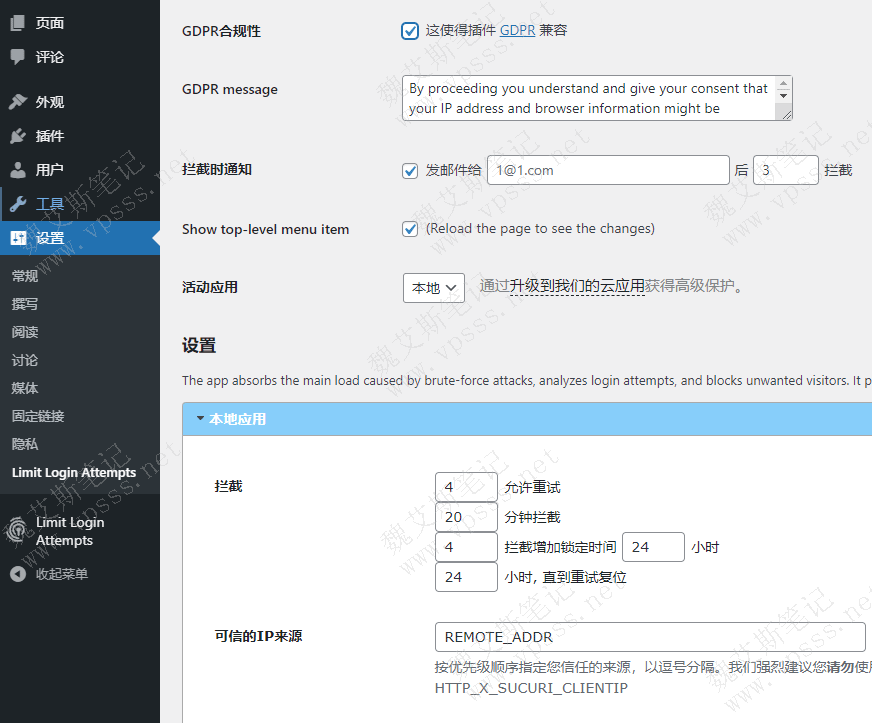Open the 活动应用 dropdown showing 本地

(433, 287)
